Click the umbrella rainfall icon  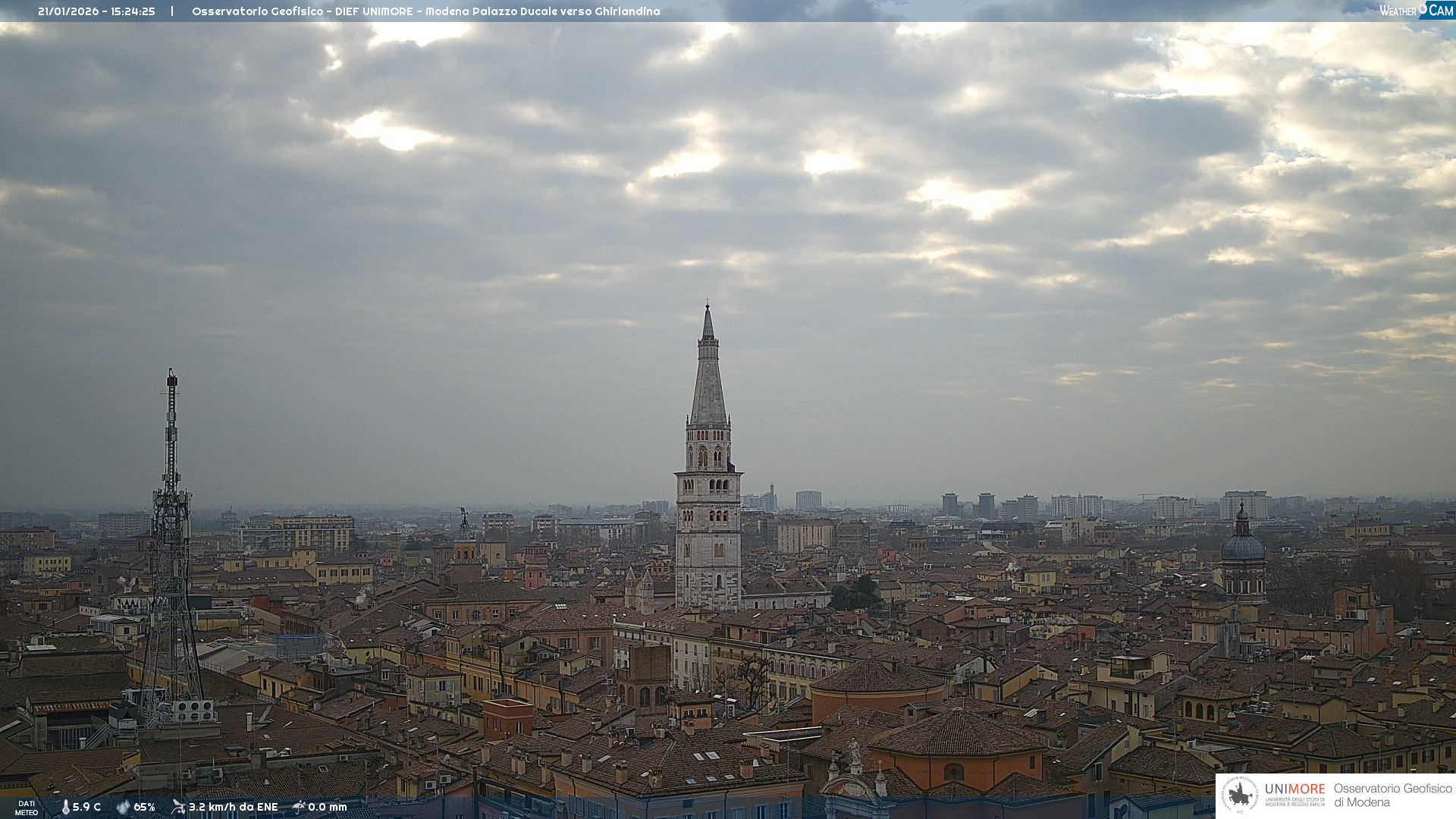299,807
